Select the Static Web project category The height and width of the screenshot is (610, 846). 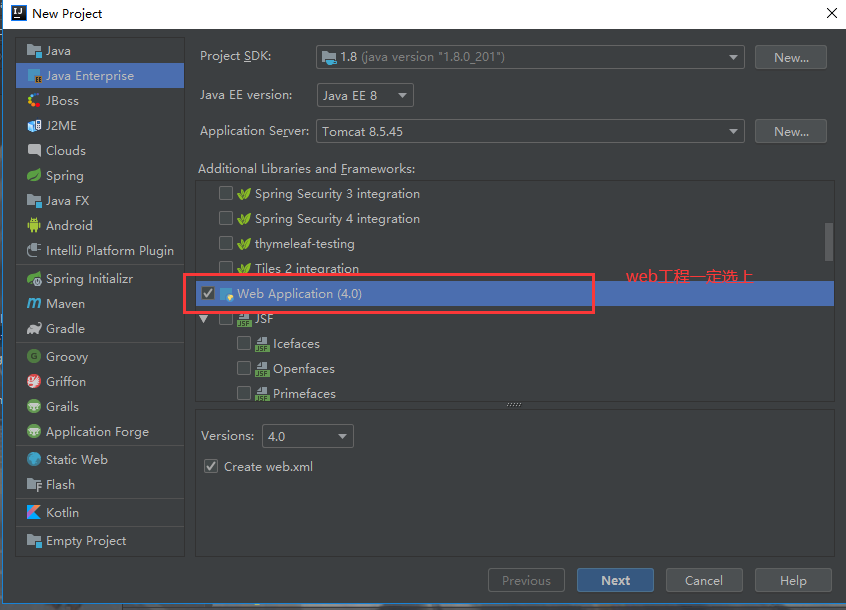coord(100,460)
